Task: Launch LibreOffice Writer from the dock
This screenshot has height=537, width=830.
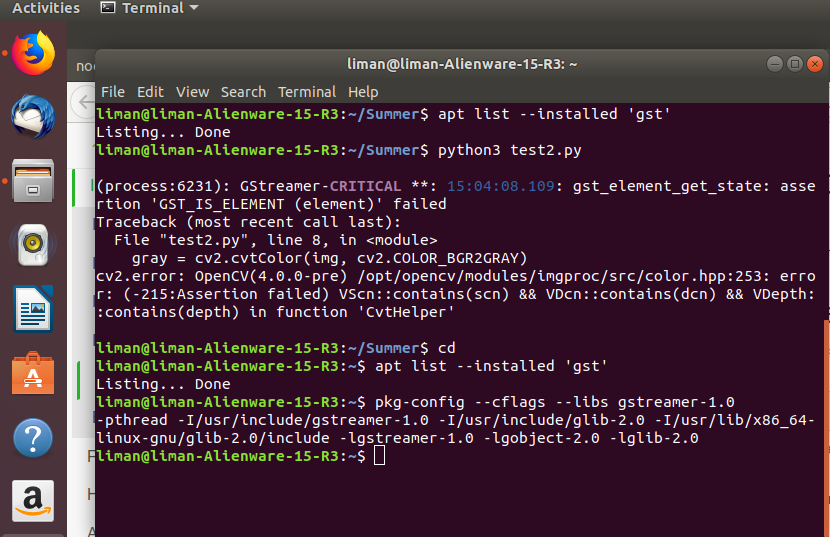Action: click(33, 309)
